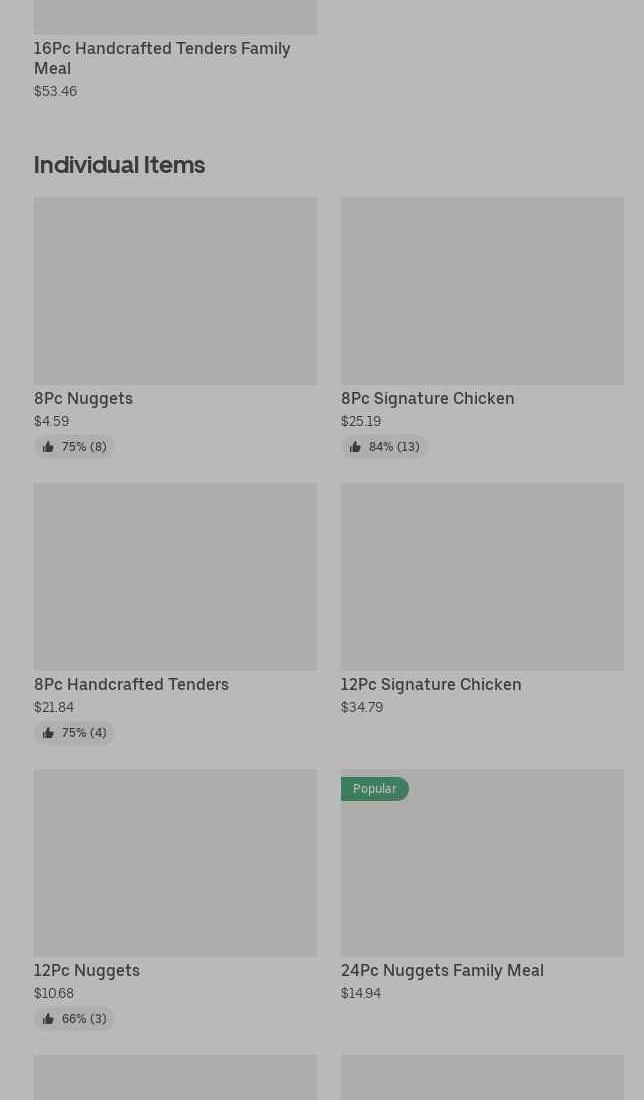This screenshot has width=644, height=1100.
Task: Open the 24Pc Nuggets Family Meal image
Action: point(482,870)
